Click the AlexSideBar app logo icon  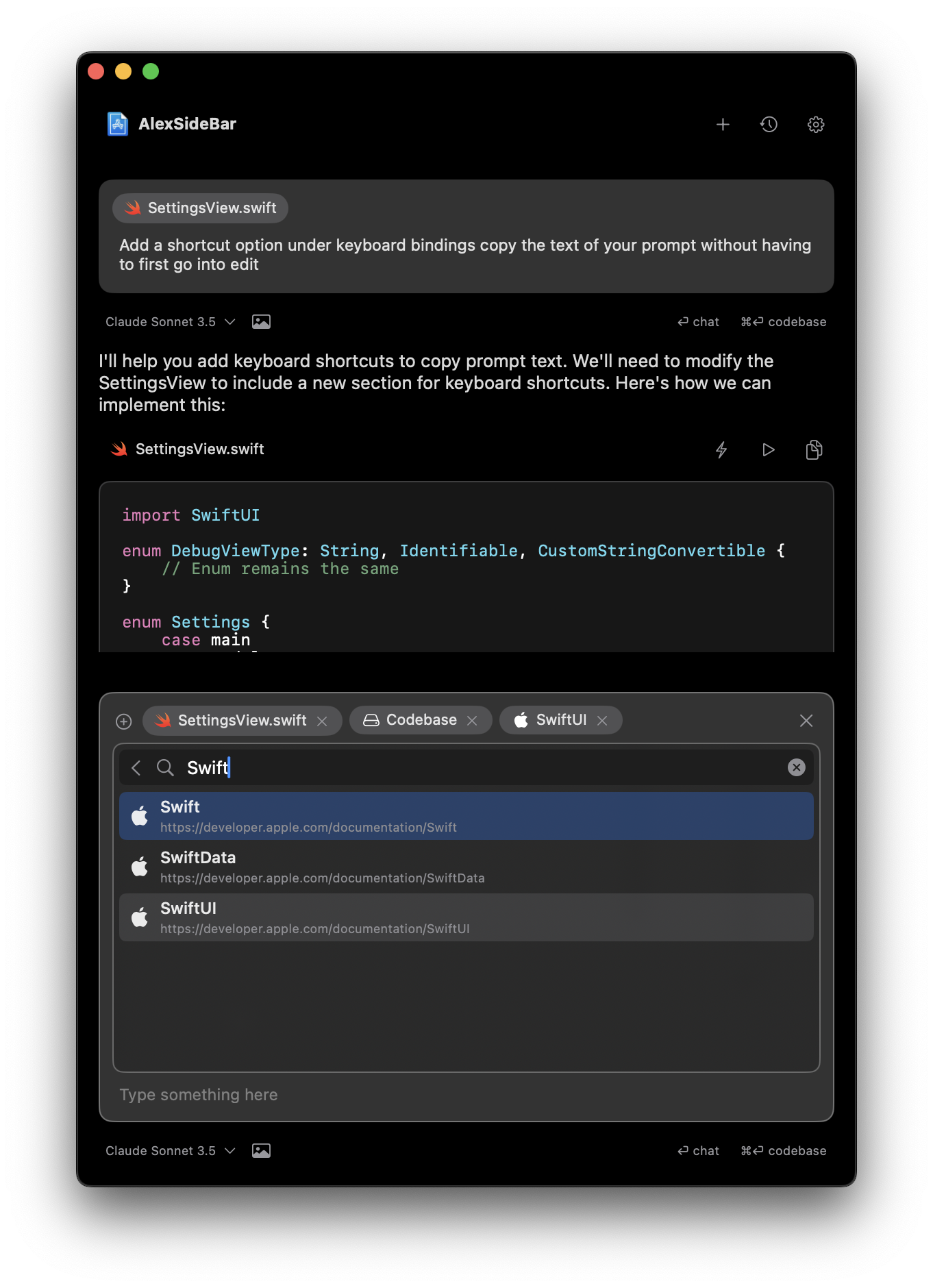[x=118, y=124]
